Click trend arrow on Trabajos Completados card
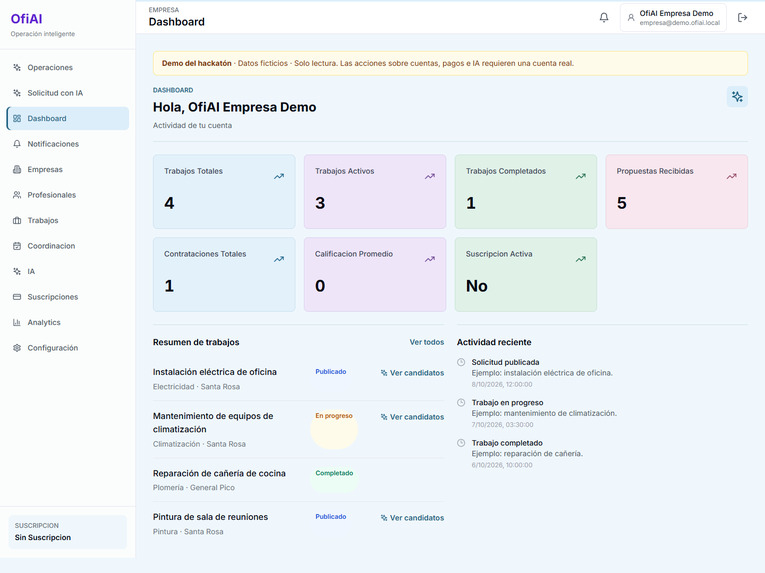The width and height of the screenshot is (765, 573). tap(580, 176)
